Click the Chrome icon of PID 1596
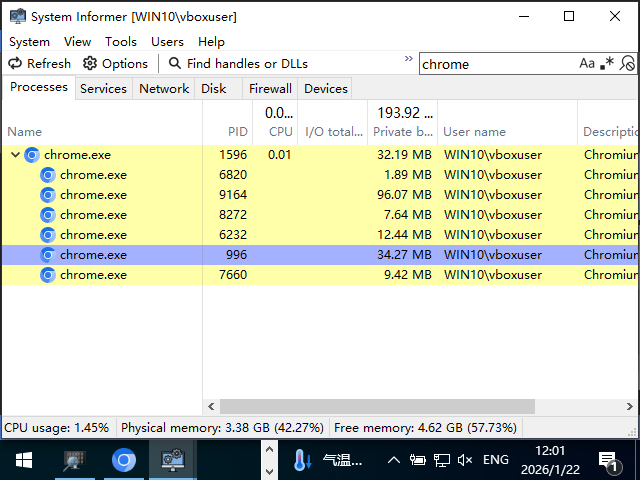Screen dimensions: 640x480 32,155
